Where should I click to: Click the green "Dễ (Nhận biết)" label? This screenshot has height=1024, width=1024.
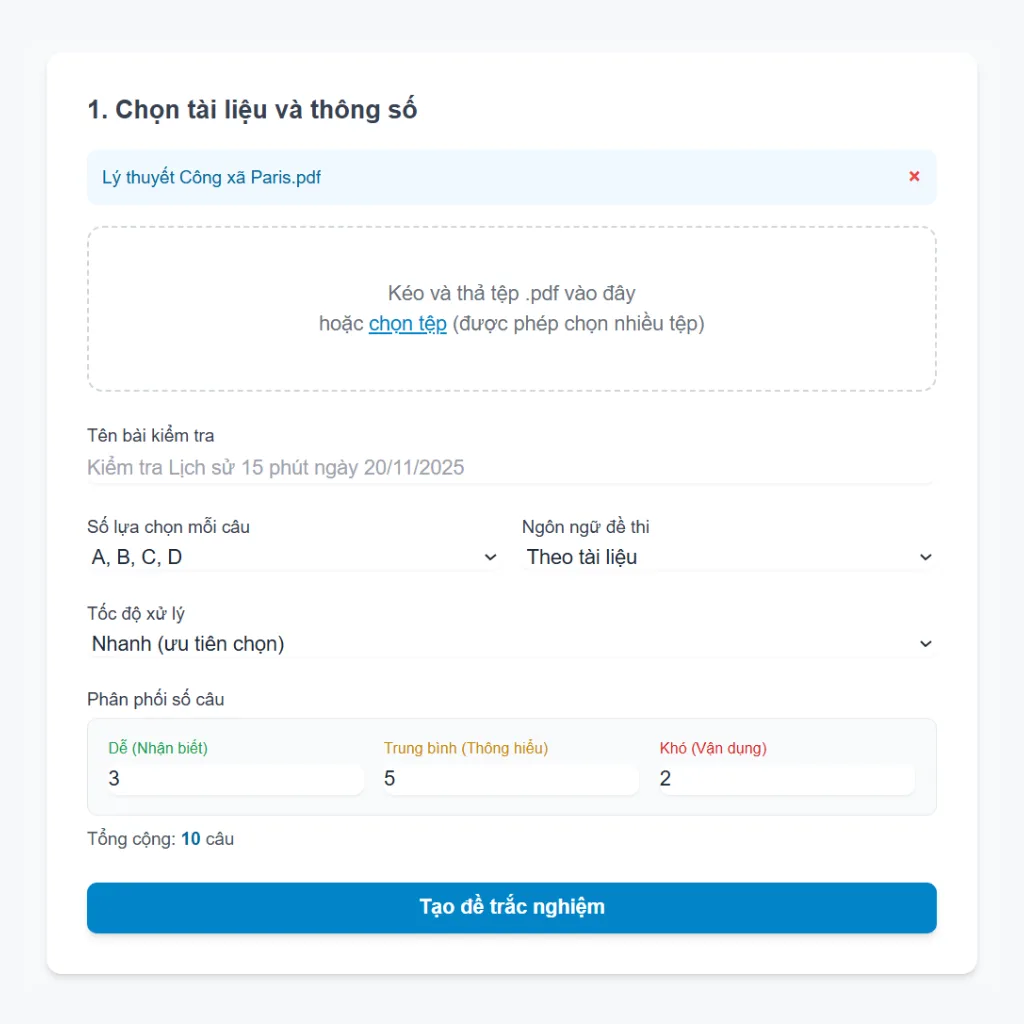click(158, 748)
